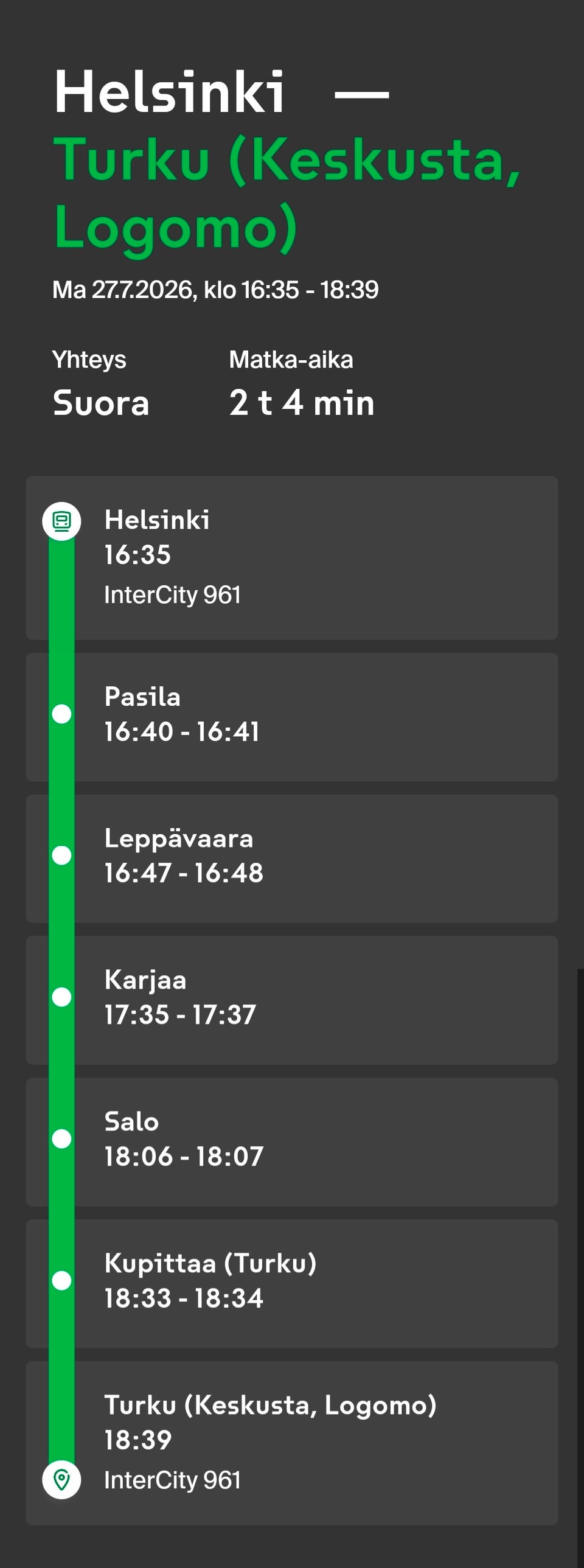Click the Matka-aika 2 t 4 min value
This screenshot has width=584, height=1568.
pyautogui.click(x=302, y=403)
